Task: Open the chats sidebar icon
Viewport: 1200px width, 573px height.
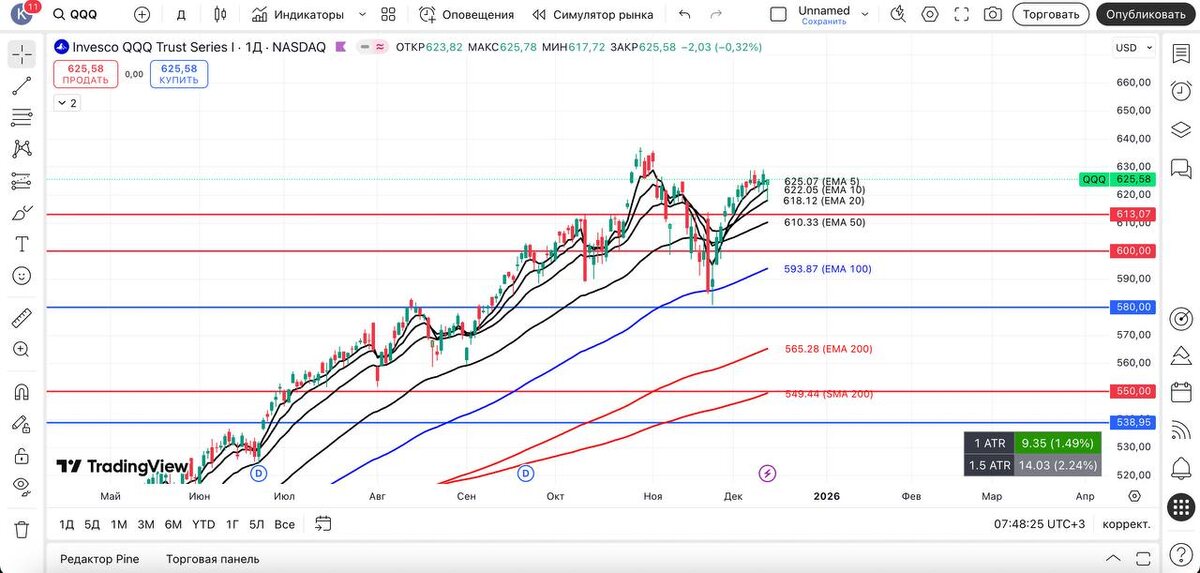Action: click(1181, 169)
